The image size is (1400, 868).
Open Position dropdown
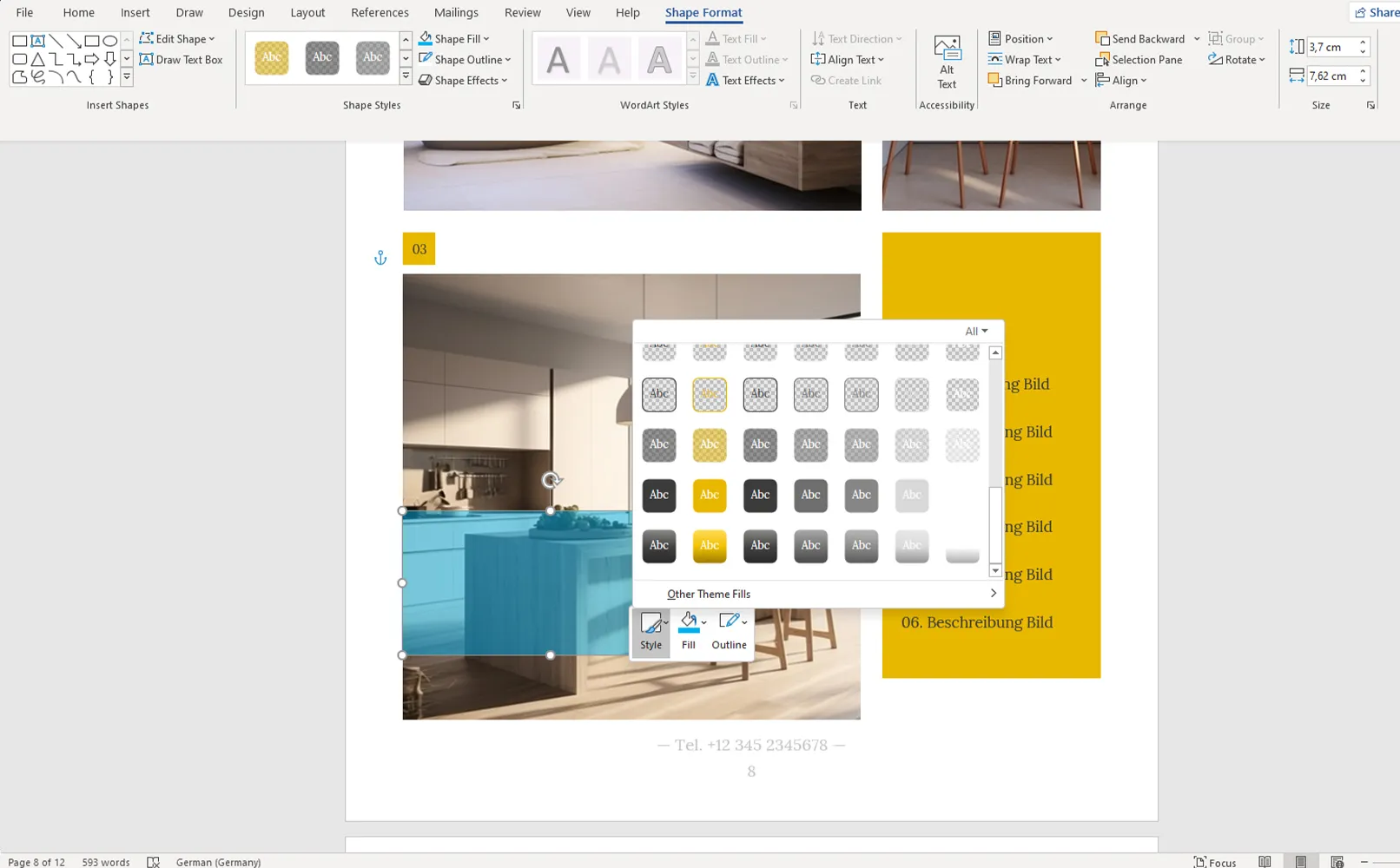coord(1020,39)
